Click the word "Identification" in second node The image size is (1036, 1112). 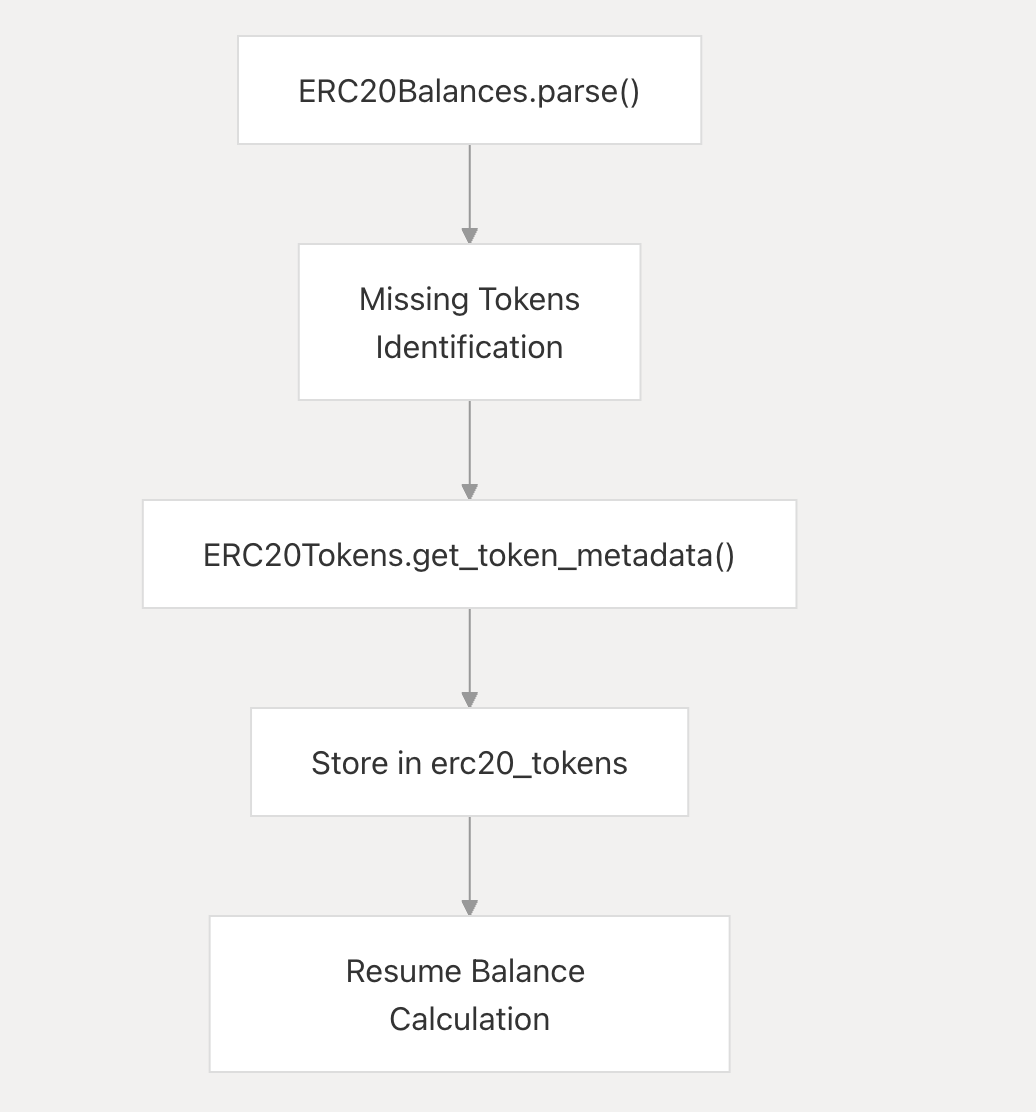(x=469, y=347)
